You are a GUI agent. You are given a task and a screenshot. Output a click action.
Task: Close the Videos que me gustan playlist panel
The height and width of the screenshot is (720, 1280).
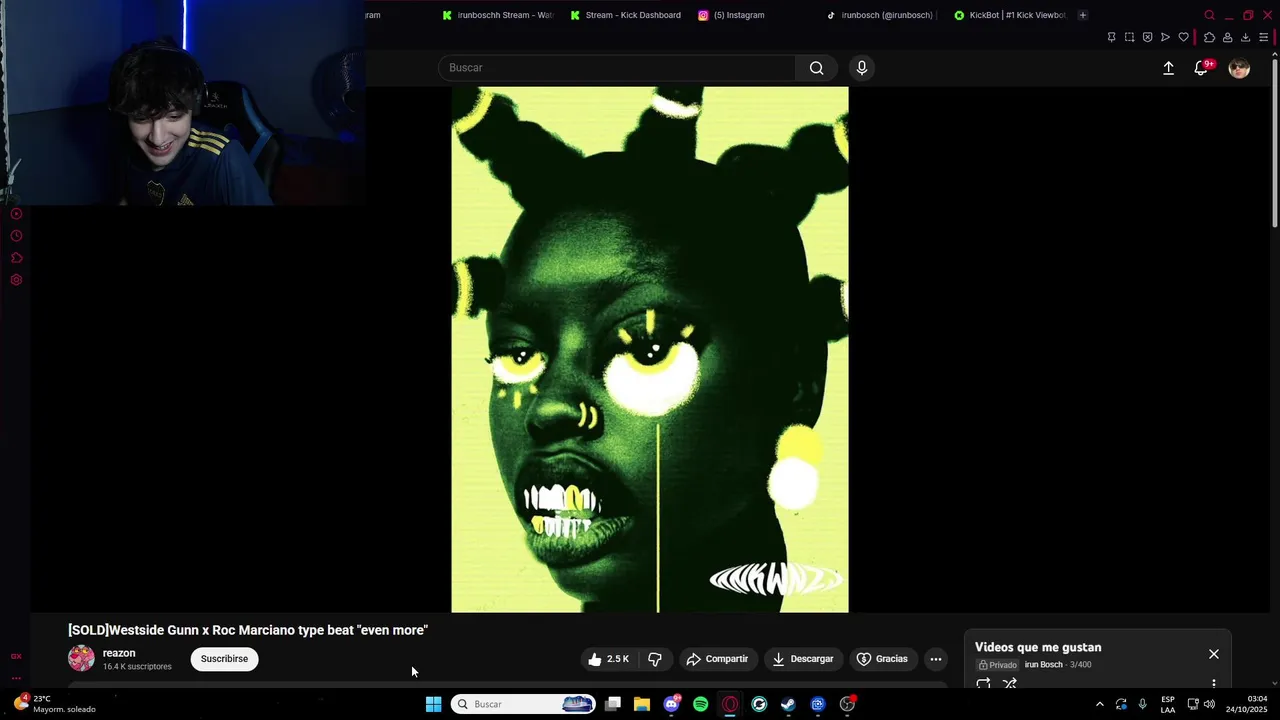pyautogui.click(x=1214, y=654)
